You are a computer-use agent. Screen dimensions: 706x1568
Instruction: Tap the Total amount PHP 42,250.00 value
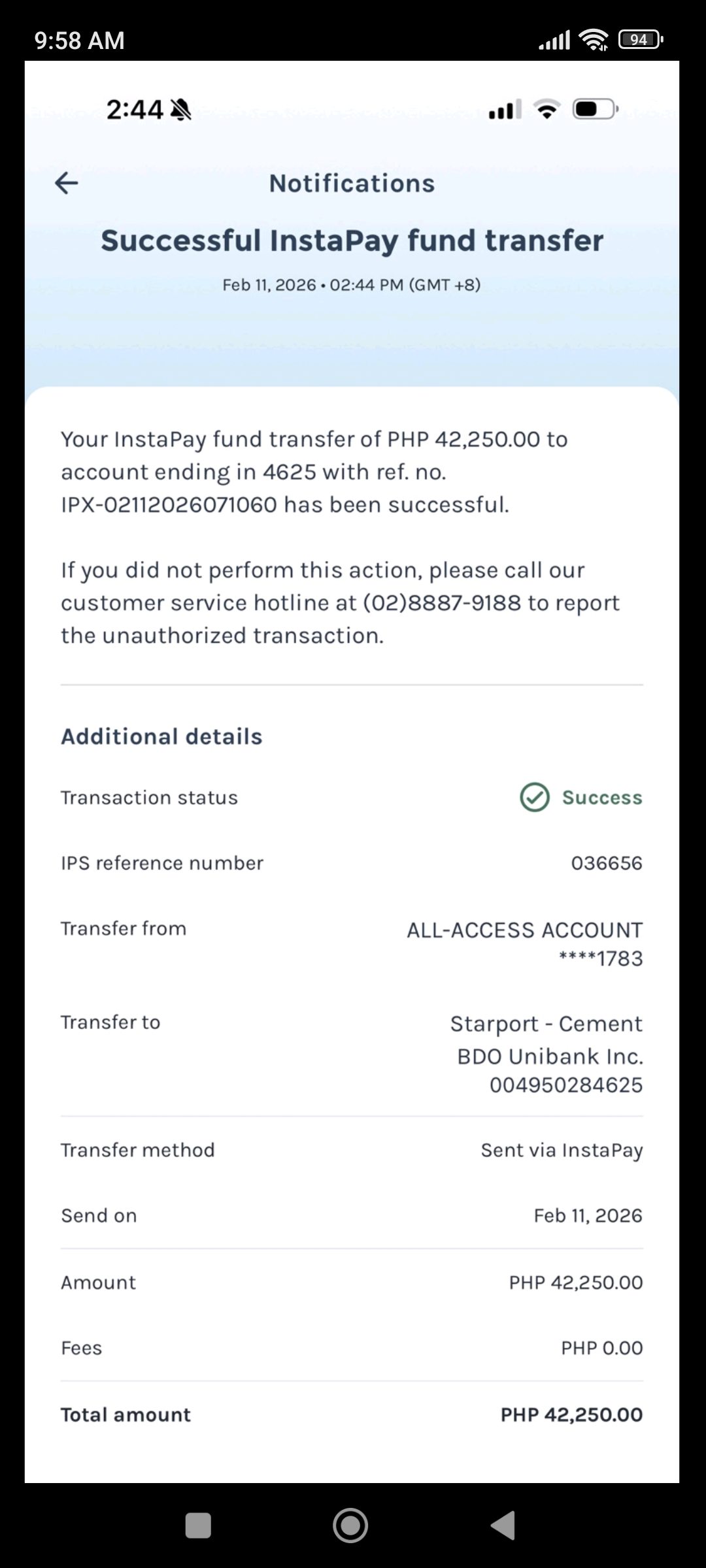pyautogui.click(x=571, y=1414)
